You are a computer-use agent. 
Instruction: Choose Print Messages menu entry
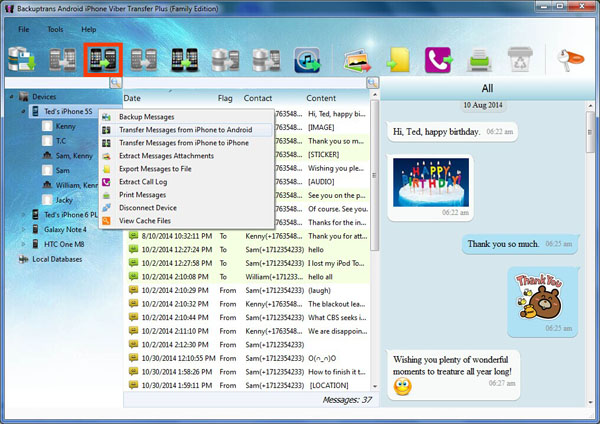click(186, 195)
